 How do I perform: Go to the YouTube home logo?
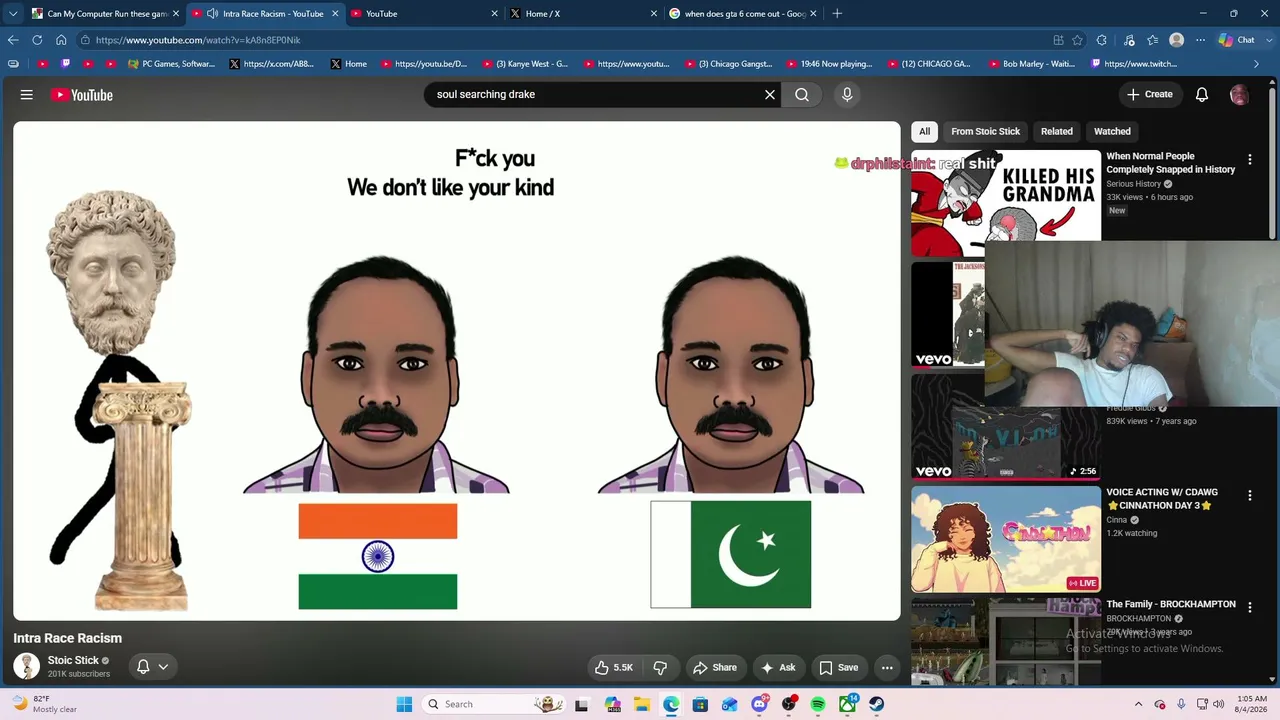point(82,95)
